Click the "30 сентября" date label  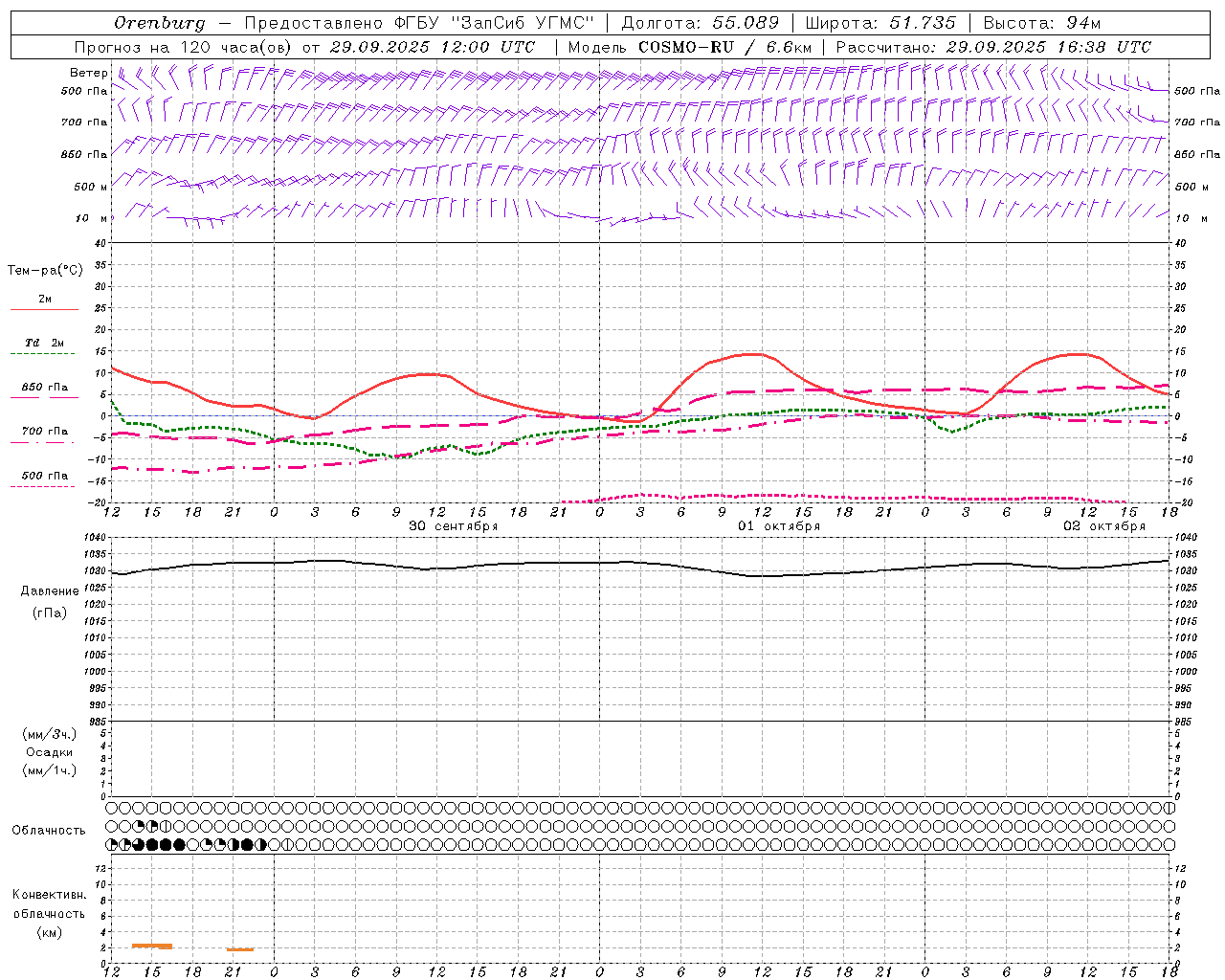(x=454, y=526)
